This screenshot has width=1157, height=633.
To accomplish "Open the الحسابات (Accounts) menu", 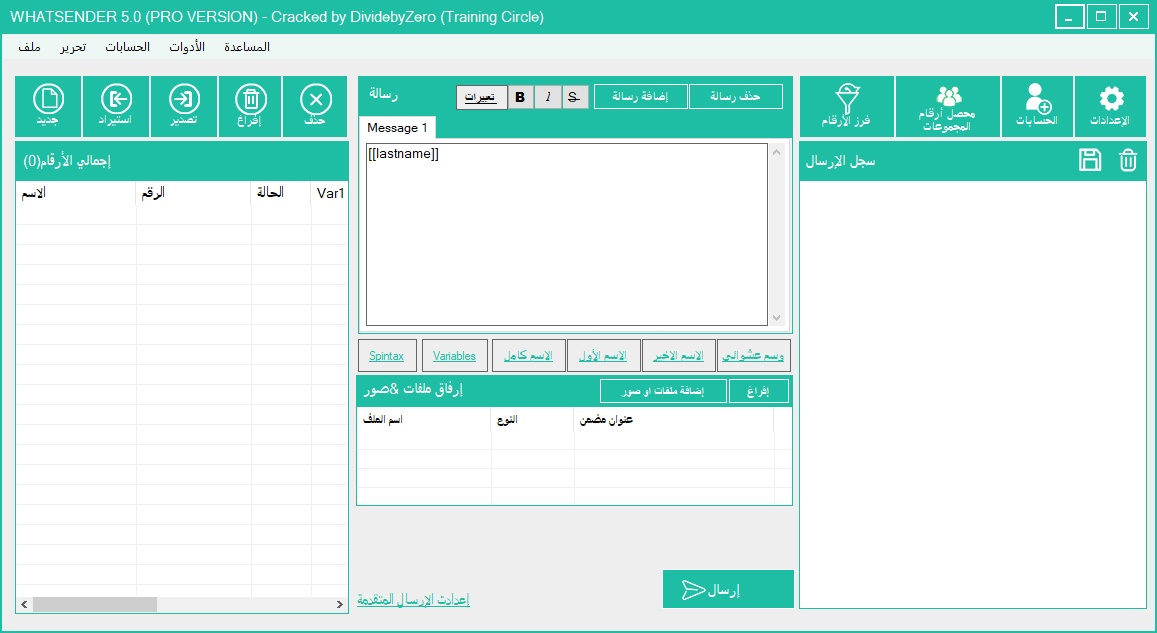I will 127,46.
